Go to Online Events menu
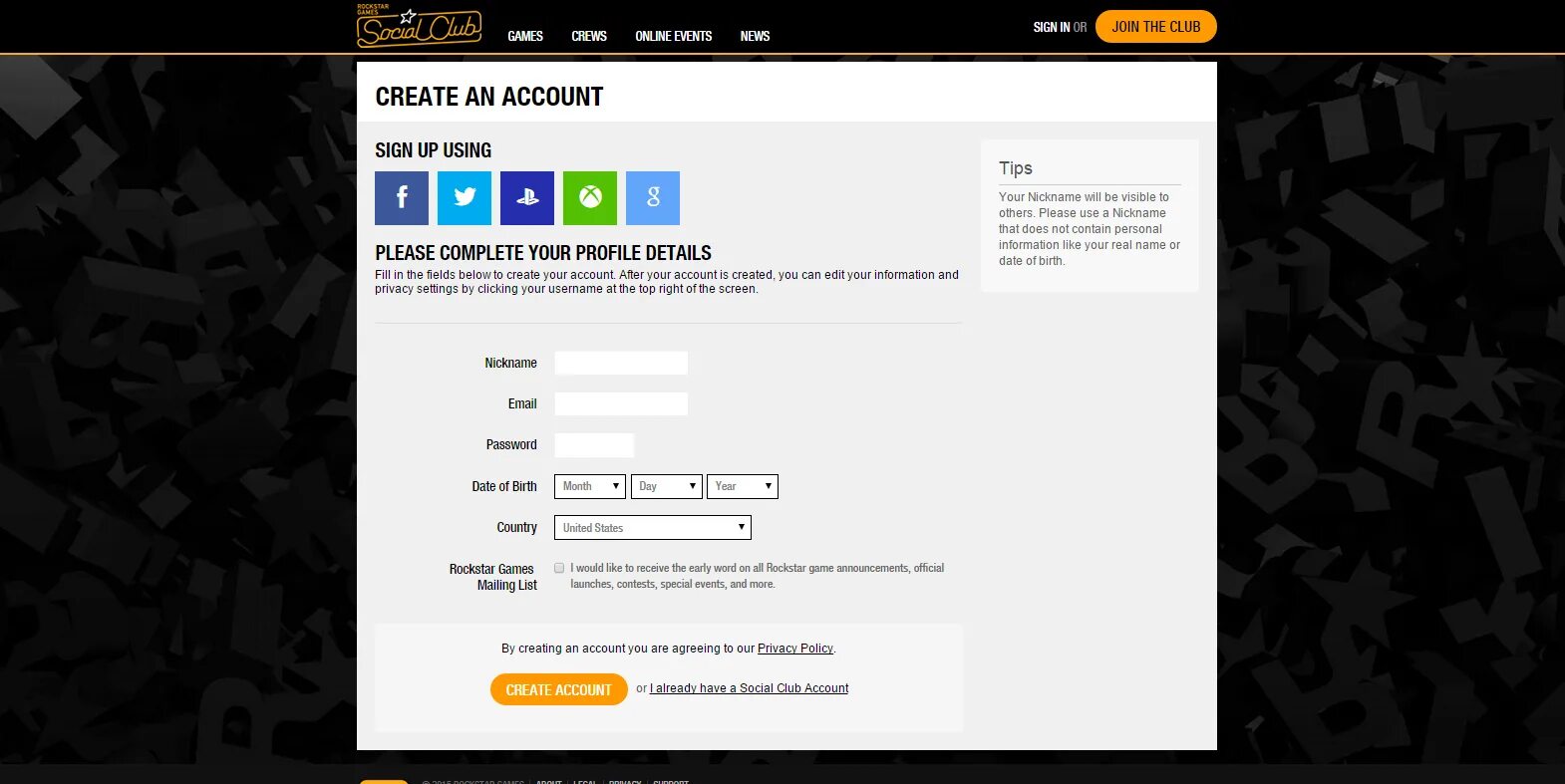This screenshot has height=784, width=1565. (x=674, y=36)
